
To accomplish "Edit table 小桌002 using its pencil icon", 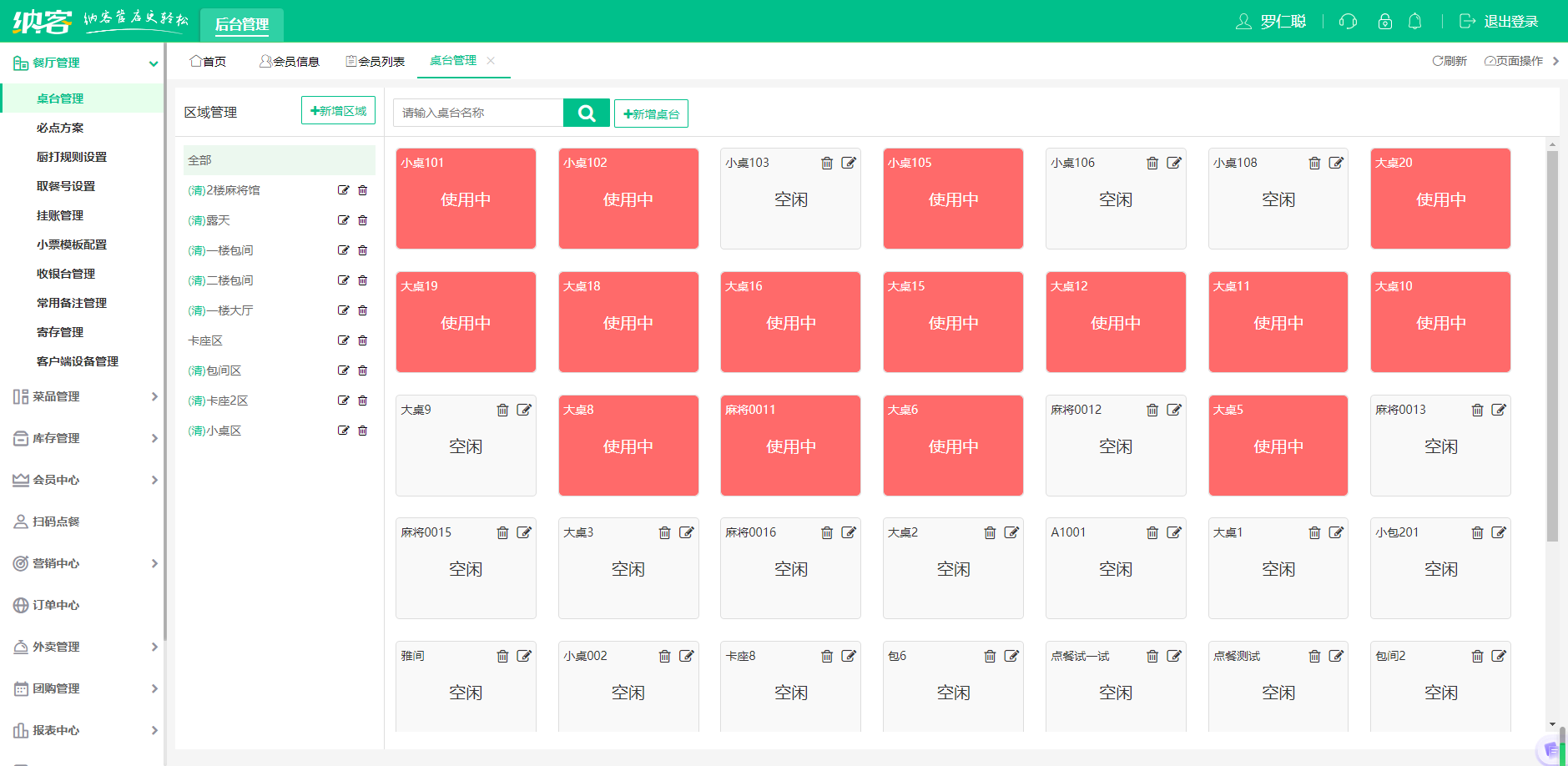I will [x=687, y=656].
